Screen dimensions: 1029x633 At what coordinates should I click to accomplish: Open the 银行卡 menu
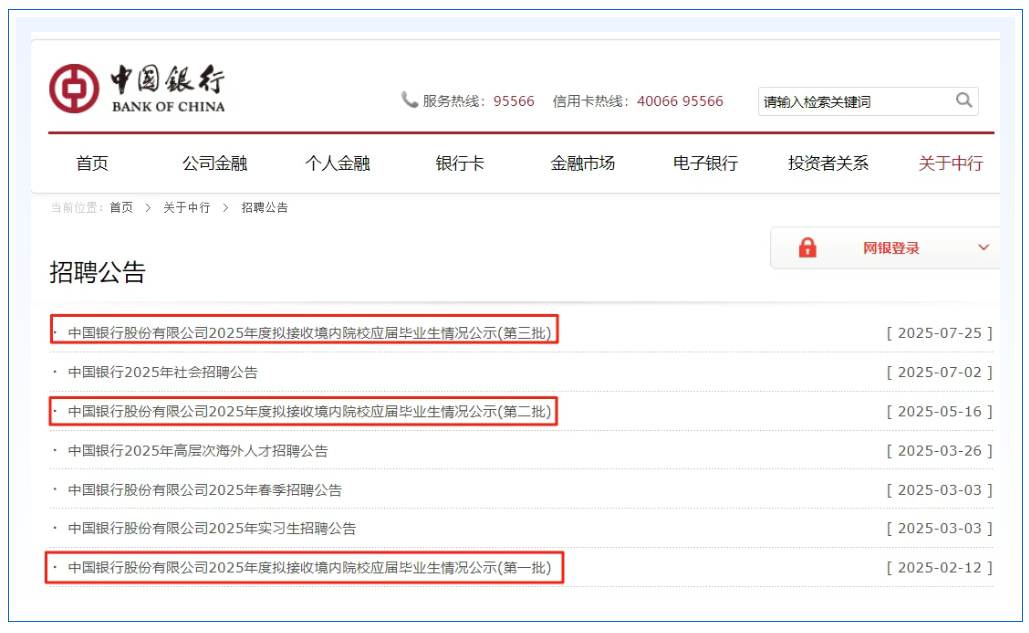460,163
